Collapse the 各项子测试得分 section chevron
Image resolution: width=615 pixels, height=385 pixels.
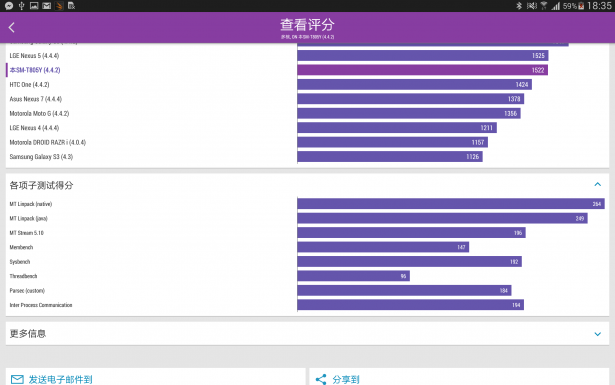tap(597, 184)
